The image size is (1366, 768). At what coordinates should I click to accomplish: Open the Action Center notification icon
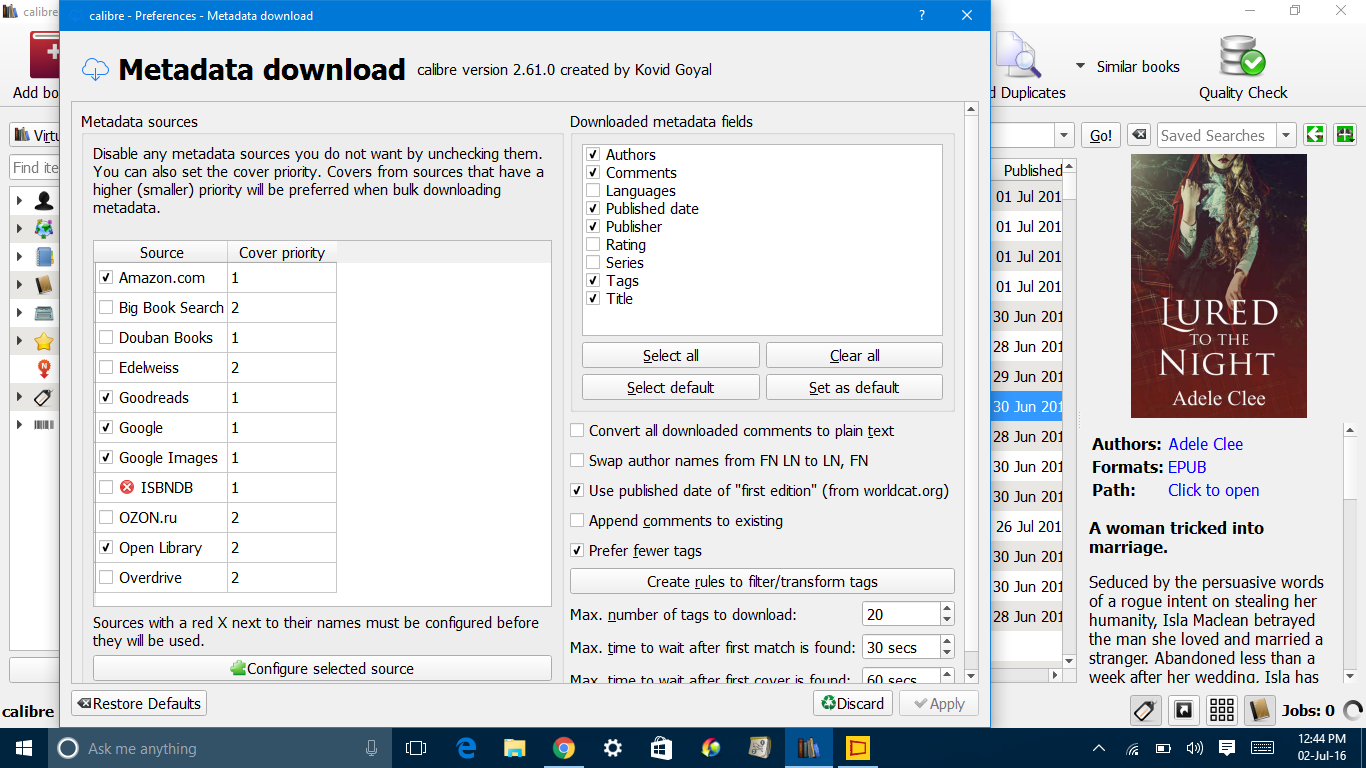click(x=1227, y=748)
